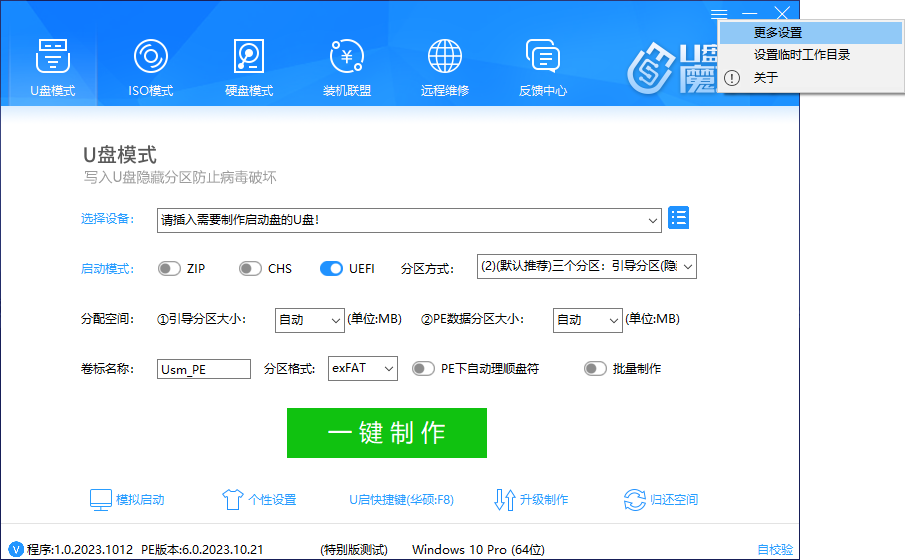Open 硬盘模式 tab
Image resolution: width=905 pixels, height=560 pixels.
[x=249, y=67]
